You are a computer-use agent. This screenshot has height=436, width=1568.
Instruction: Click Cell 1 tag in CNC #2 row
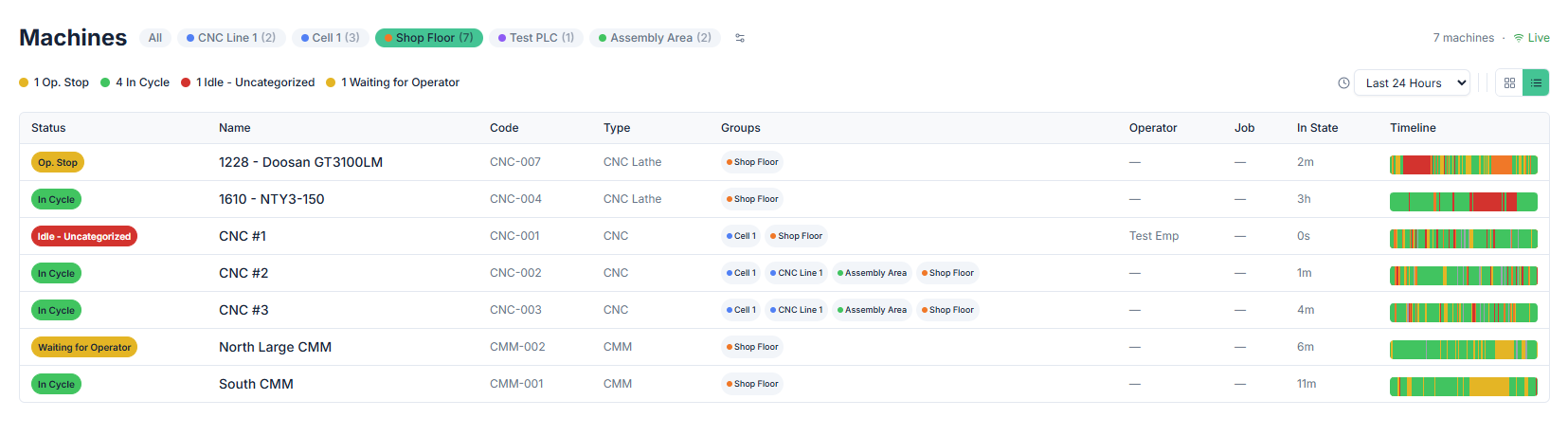[x=741, y=273]
